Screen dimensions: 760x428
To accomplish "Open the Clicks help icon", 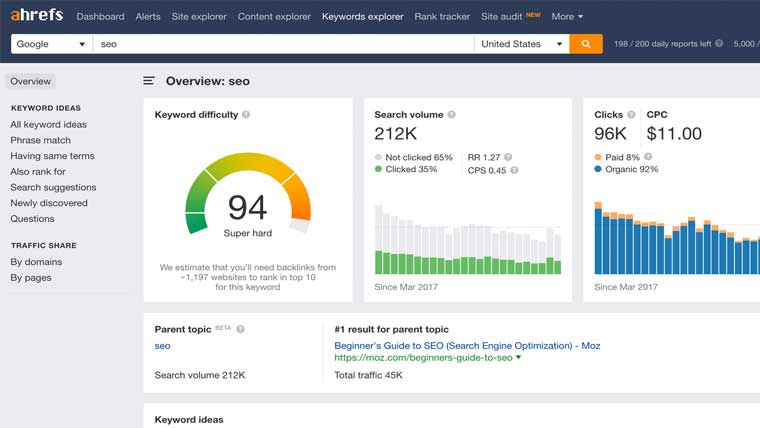I will pos(631,114).
